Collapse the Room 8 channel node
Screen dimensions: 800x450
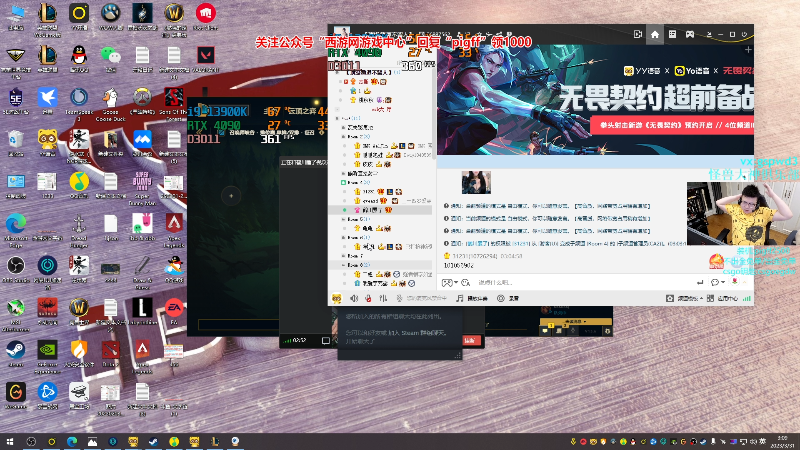pos(343,265)
